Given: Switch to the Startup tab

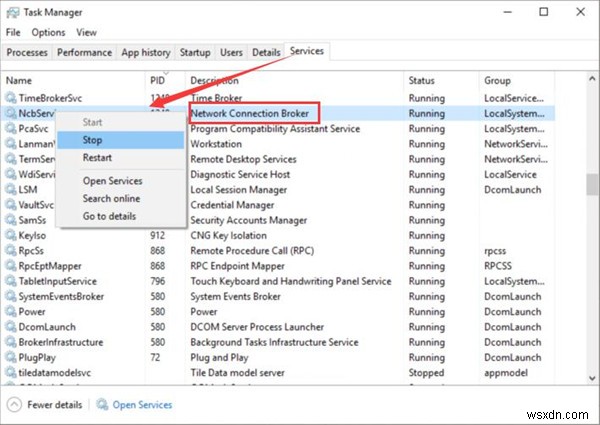Looking at the screenshot, I should pos(195,52).
